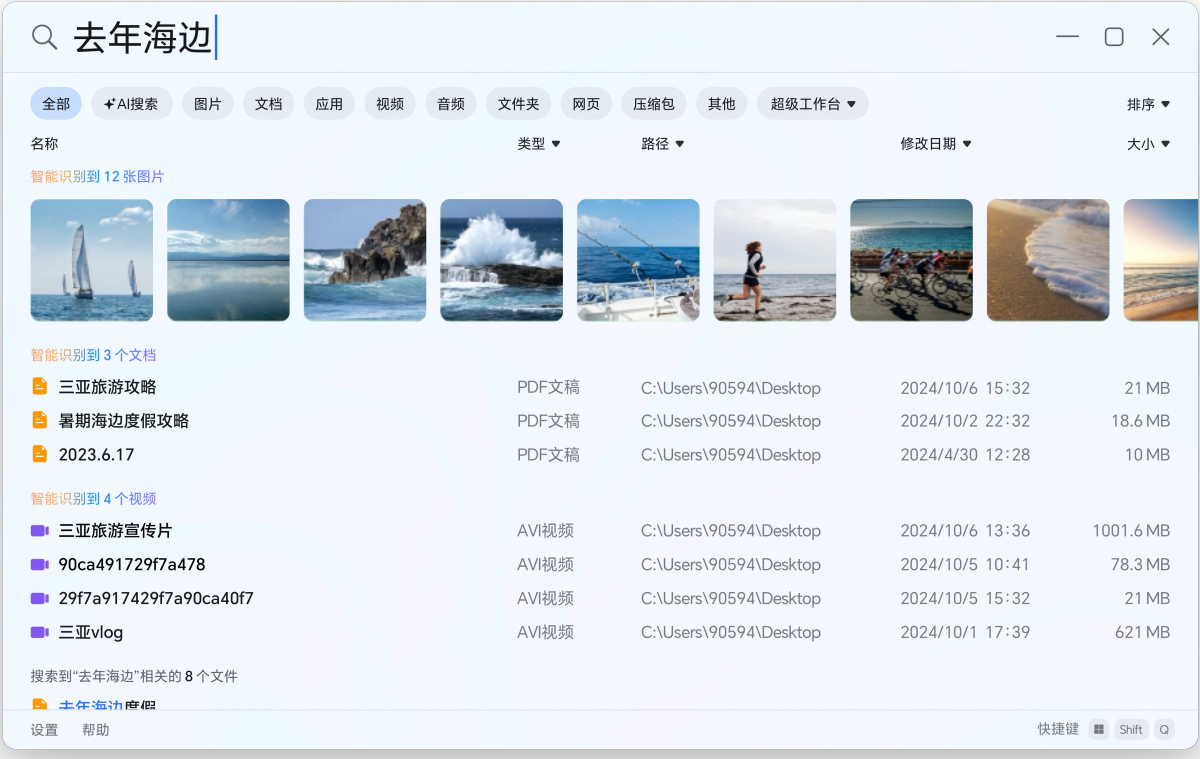Switch to the 文件夹 tab
This screenshot has height=759, width=1200.
[x=518, y=103]
